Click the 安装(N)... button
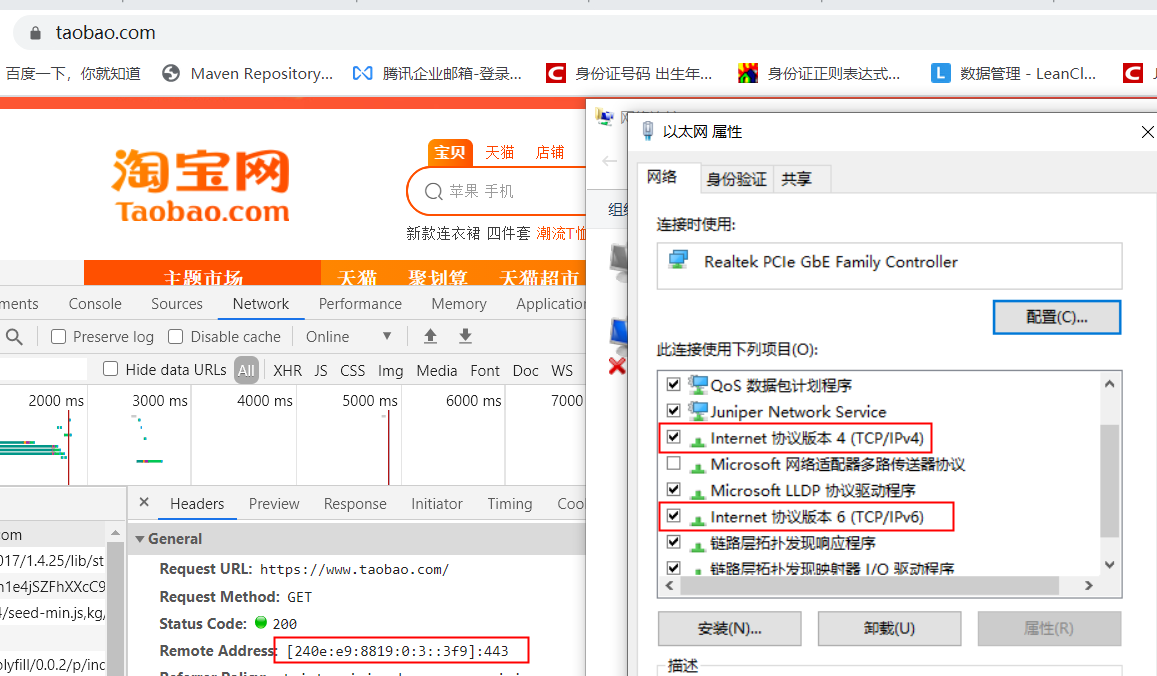1157x676 pixels. tap(729, 628)
